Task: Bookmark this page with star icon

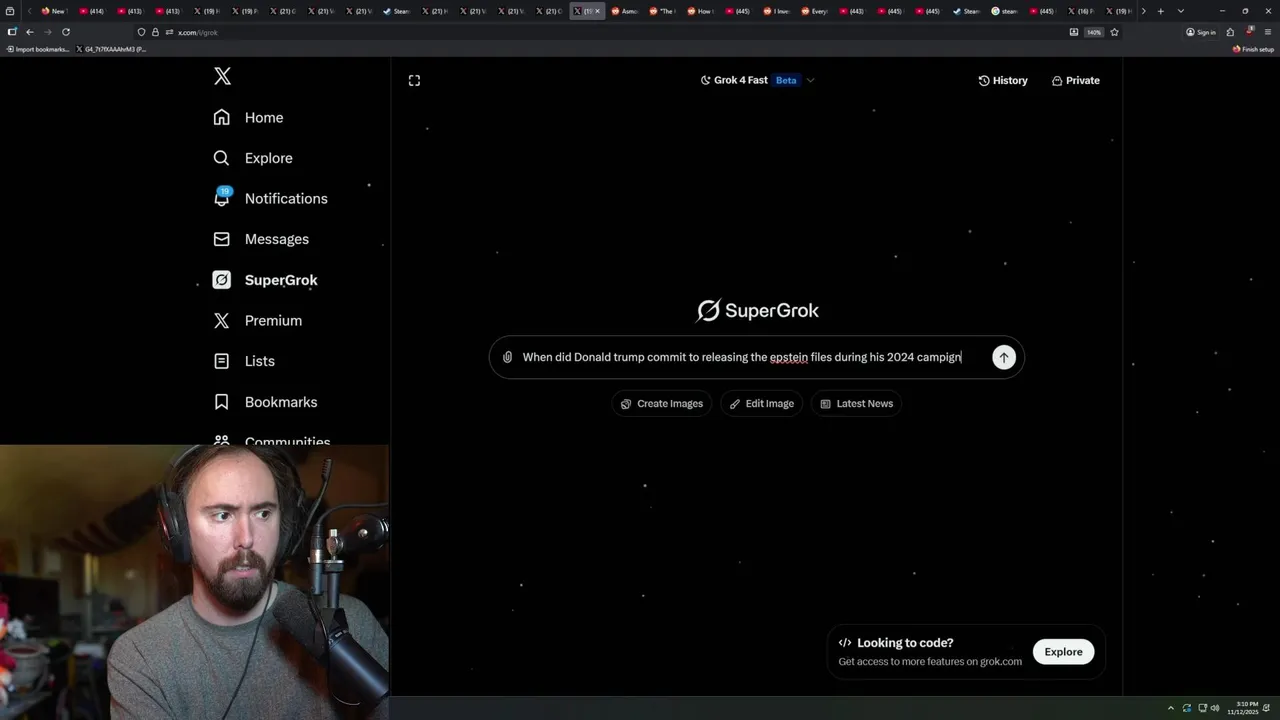Action: pos(1114,32)
